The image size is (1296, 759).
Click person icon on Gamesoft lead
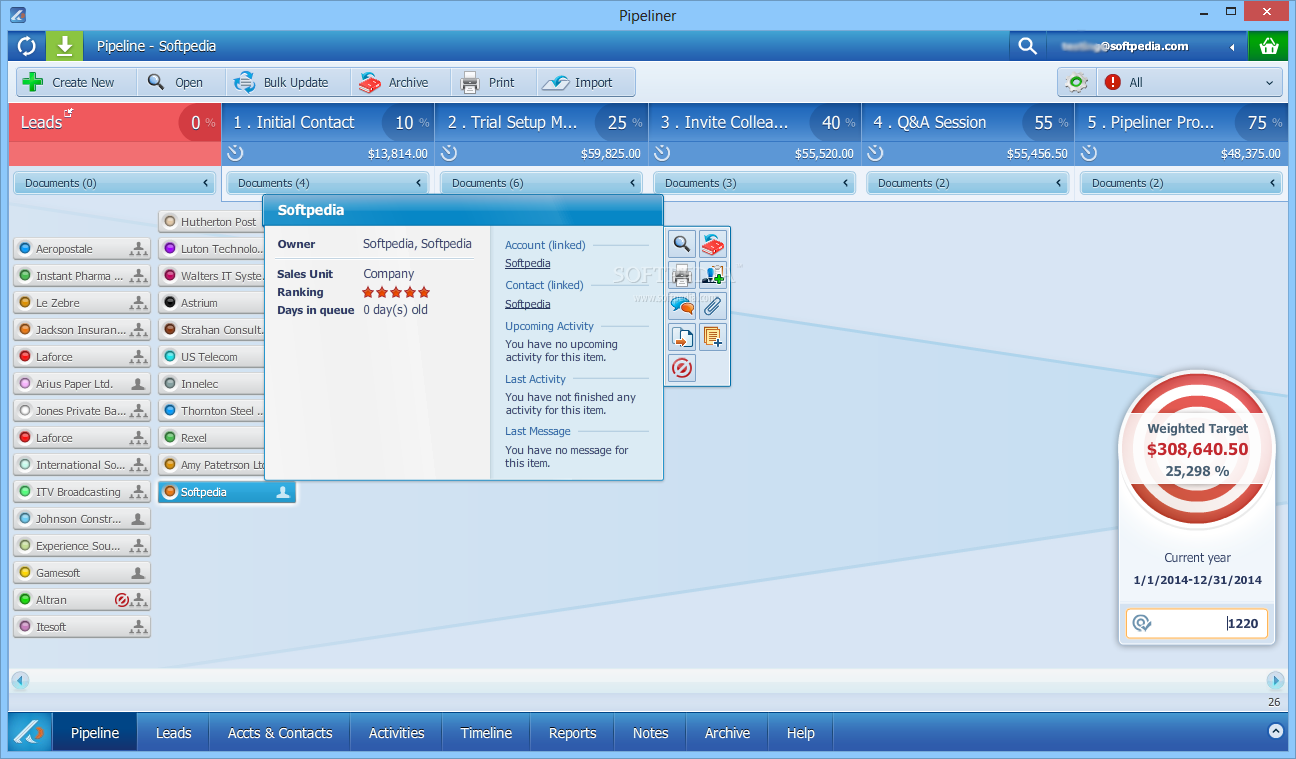[x=139, y=573]
